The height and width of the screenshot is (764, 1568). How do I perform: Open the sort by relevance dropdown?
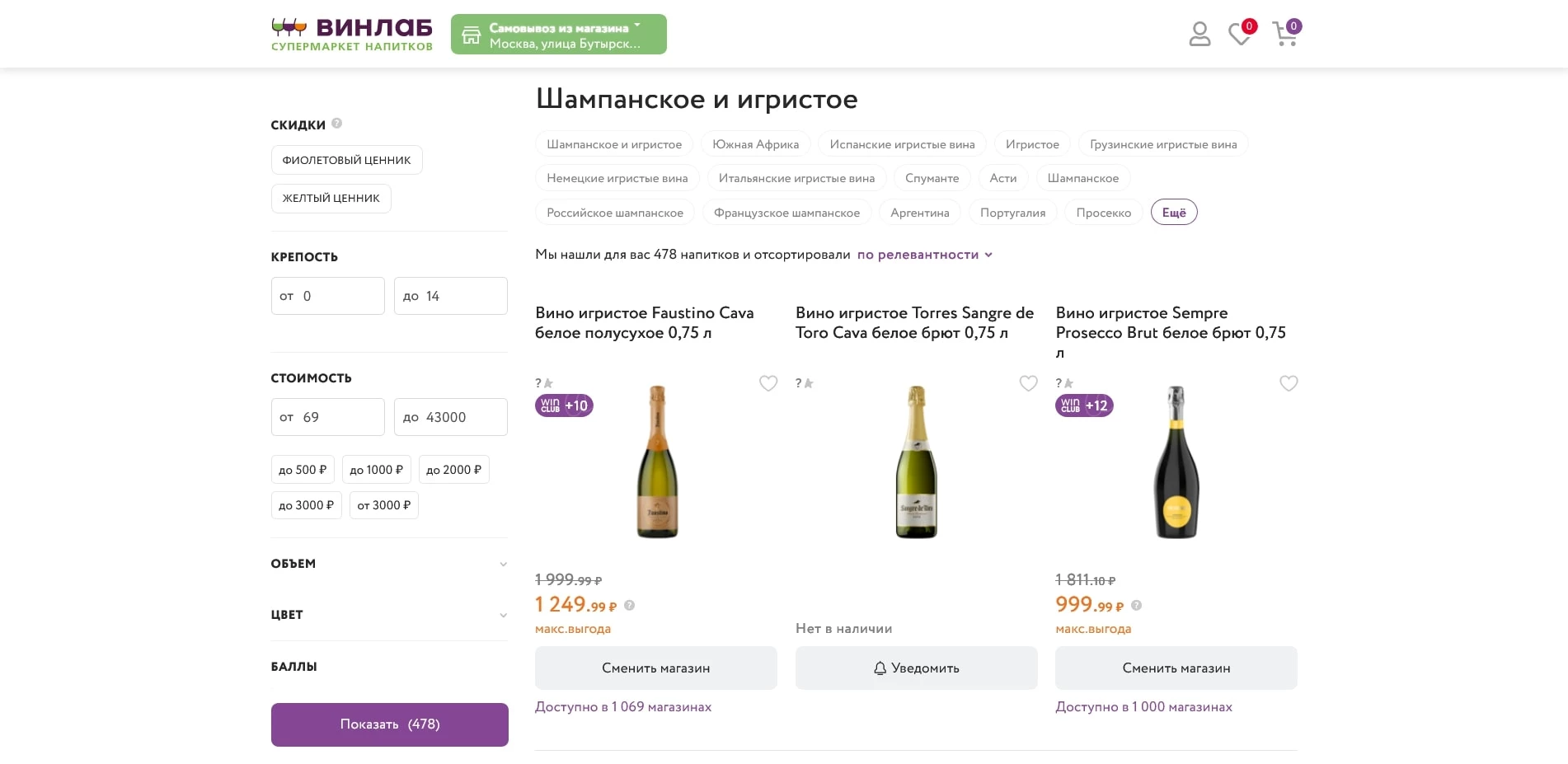(x=924, y=255)
